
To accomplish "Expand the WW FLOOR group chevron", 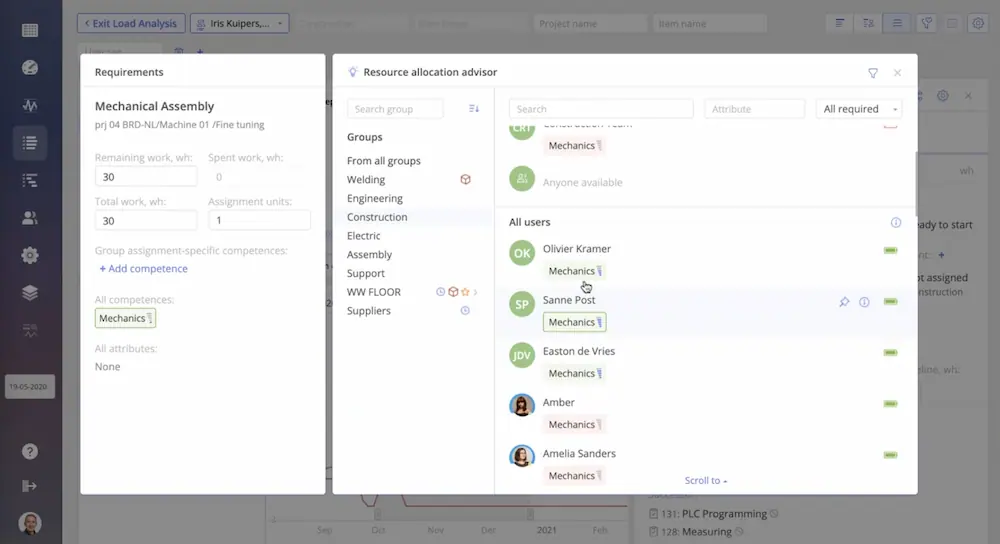I will coord(476,292).
